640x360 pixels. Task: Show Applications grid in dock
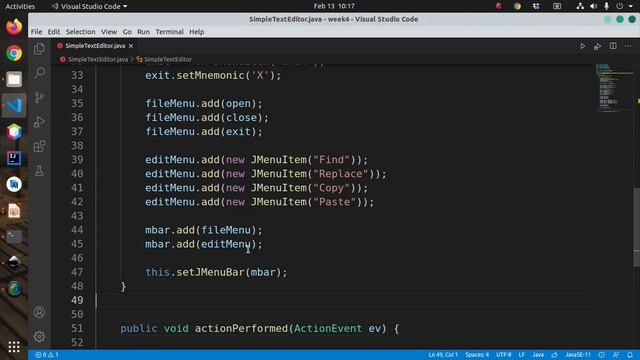(14, 347)
